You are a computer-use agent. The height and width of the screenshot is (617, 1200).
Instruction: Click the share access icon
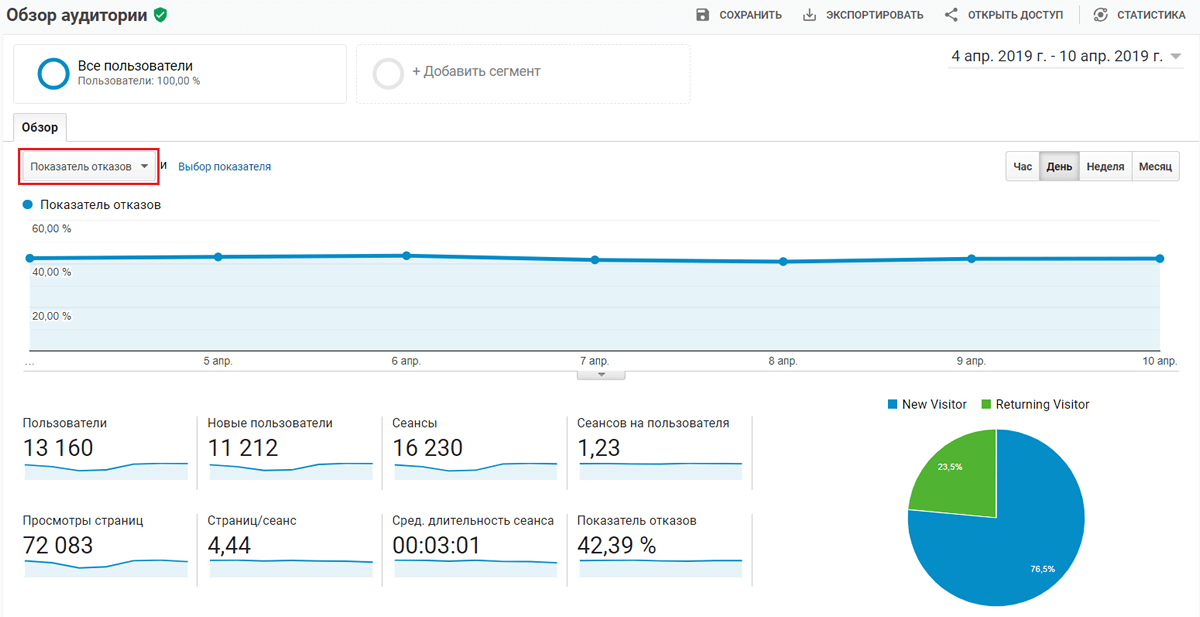[x=951, y=15]
